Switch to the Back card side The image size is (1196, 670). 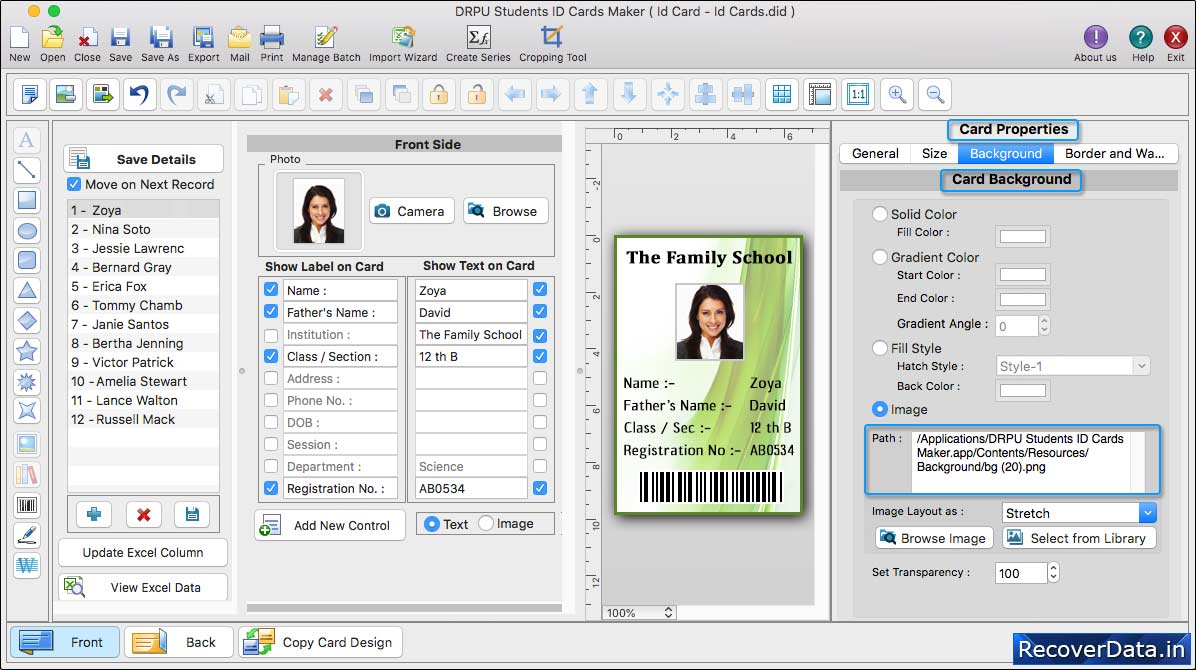pos(179,643)
